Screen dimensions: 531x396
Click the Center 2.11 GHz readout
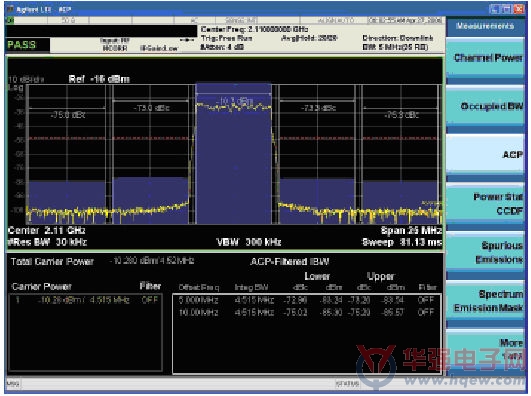[46, 231]
